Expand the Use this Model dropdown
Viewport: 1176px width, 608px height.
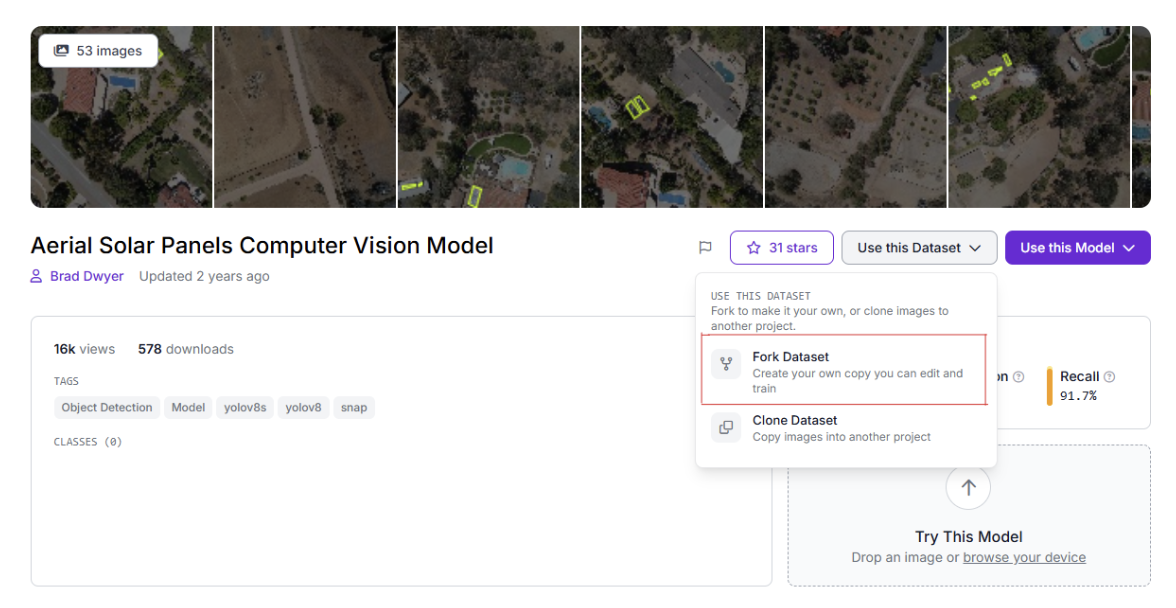[1077, 248]
